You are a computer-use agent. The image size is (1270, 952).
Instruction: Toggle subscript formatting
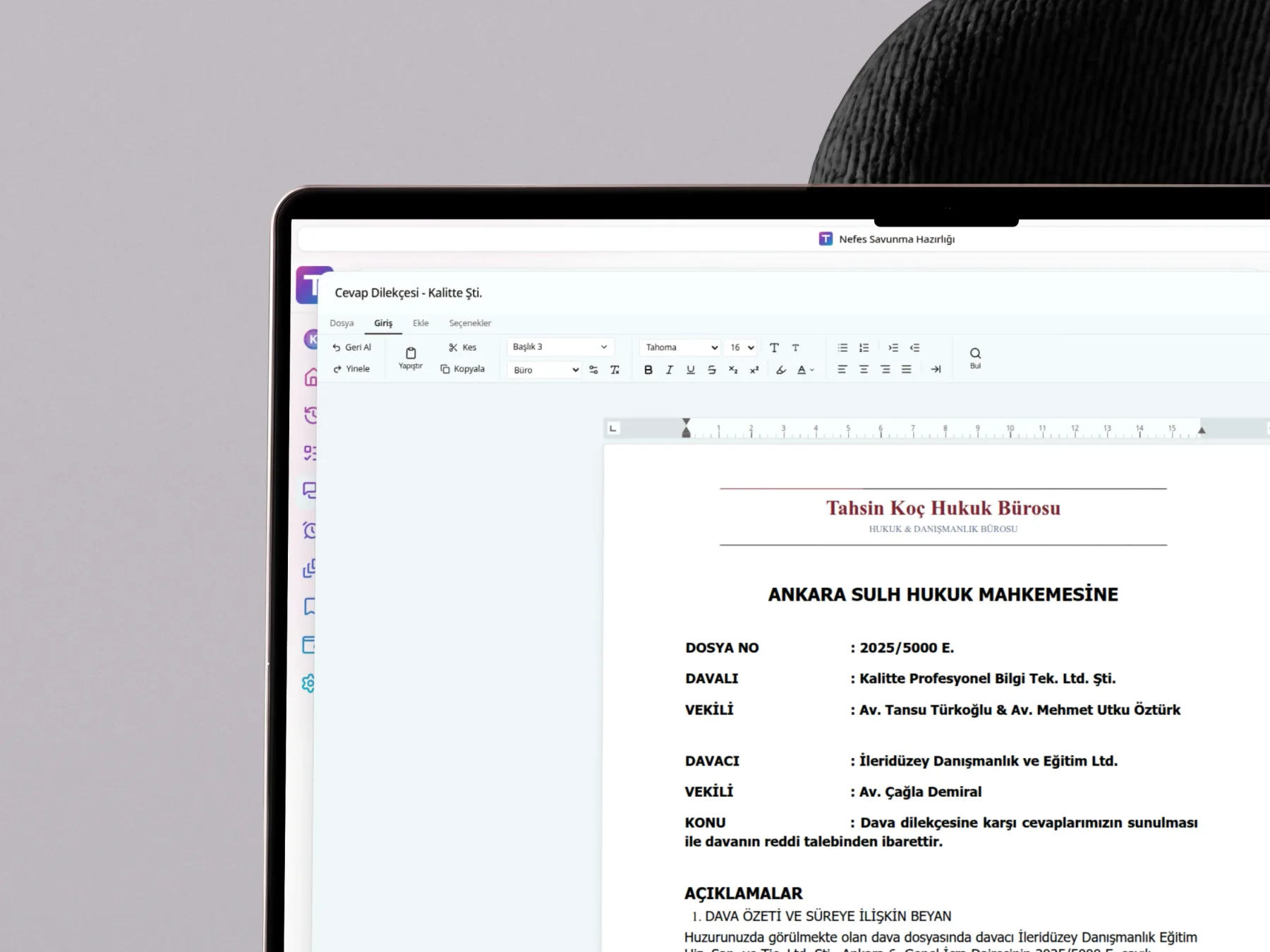click(732, 370)
